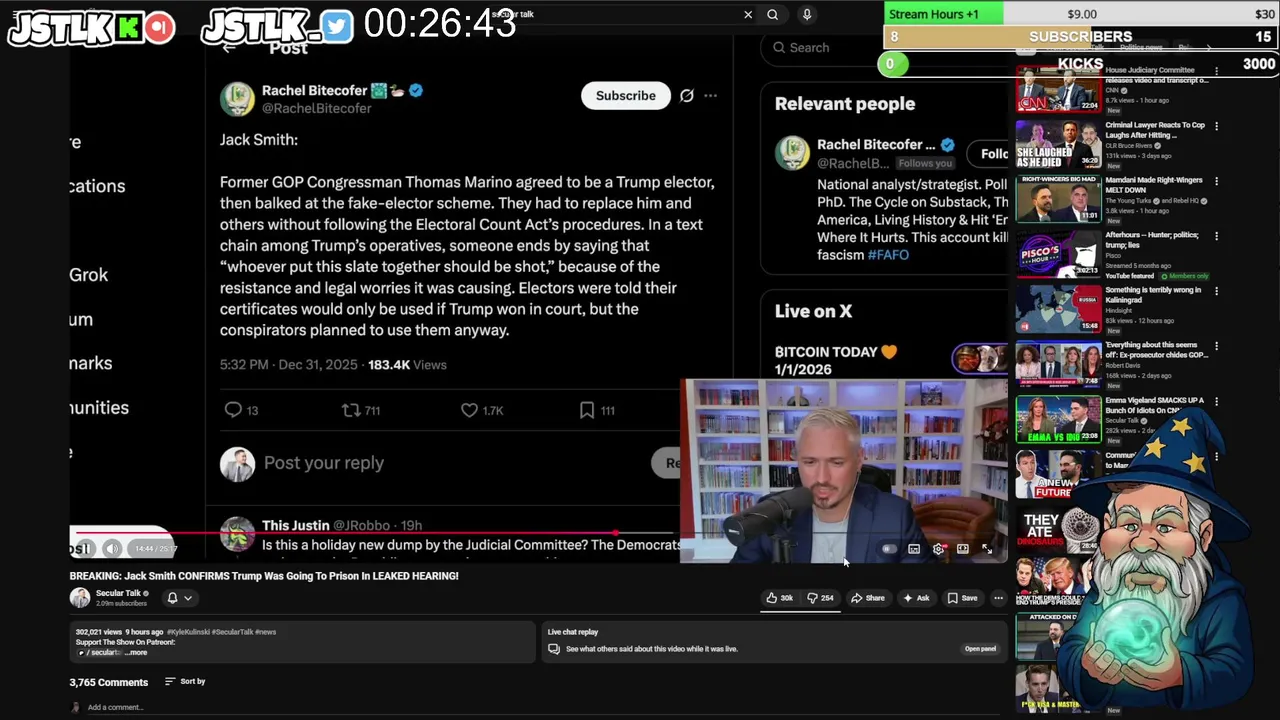Open the CNN House Judiciary Committee video thumbnail
Viewport: 1280px width, 720px height.
1058,89
